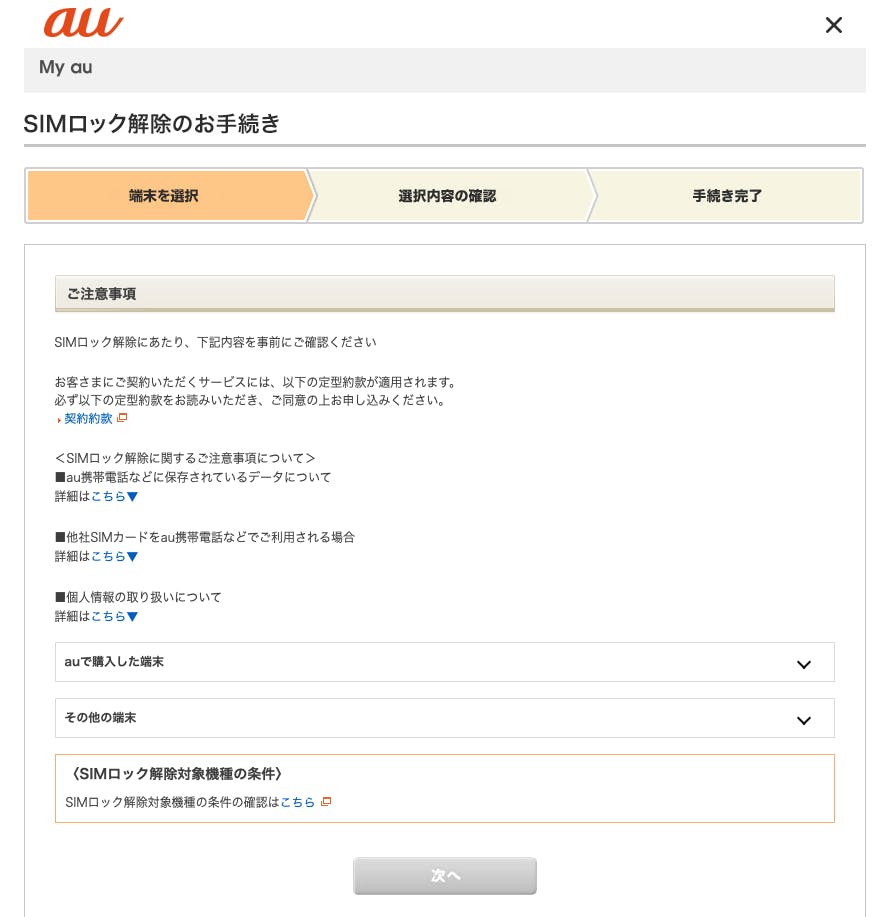Close the page with the X icon
The width and height of the screenshot is (893, 917).
(833, 25)
